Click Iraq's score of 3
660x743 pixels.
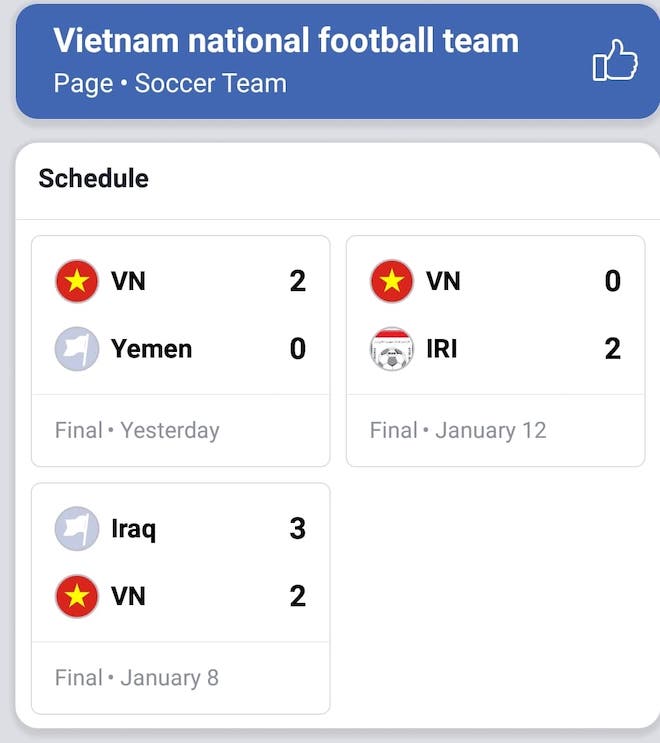pyautogui.click(x=297, y=529)
